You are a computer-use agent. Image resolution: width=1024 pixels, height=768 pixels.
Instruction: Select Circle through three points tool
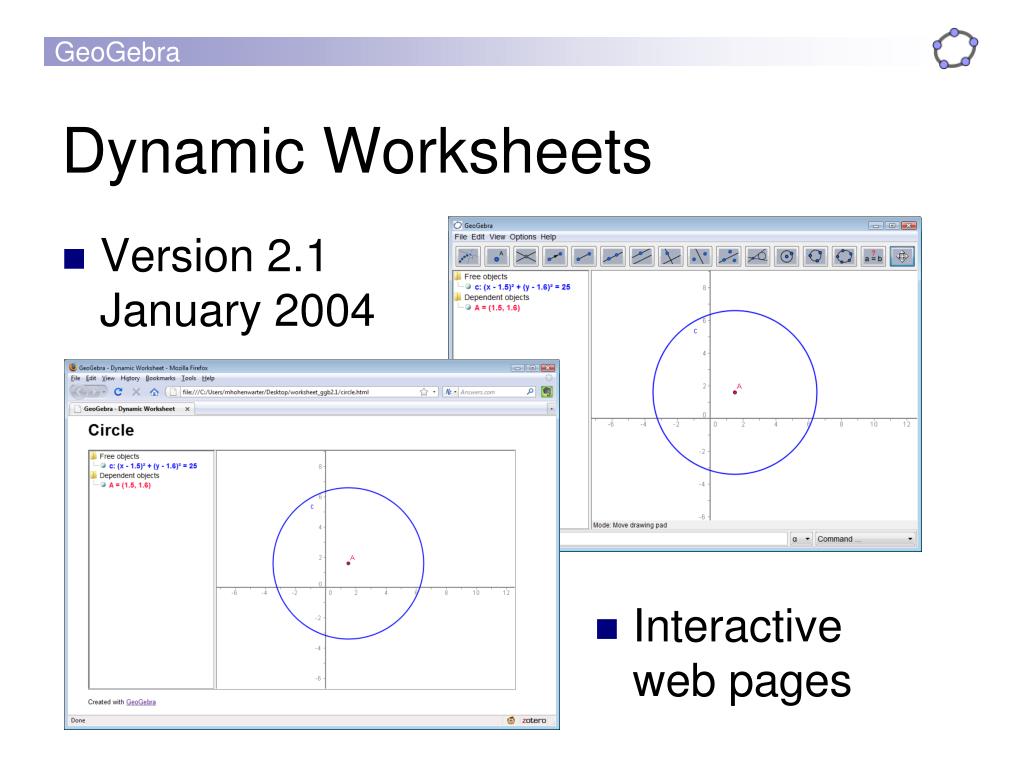[815, 257]
